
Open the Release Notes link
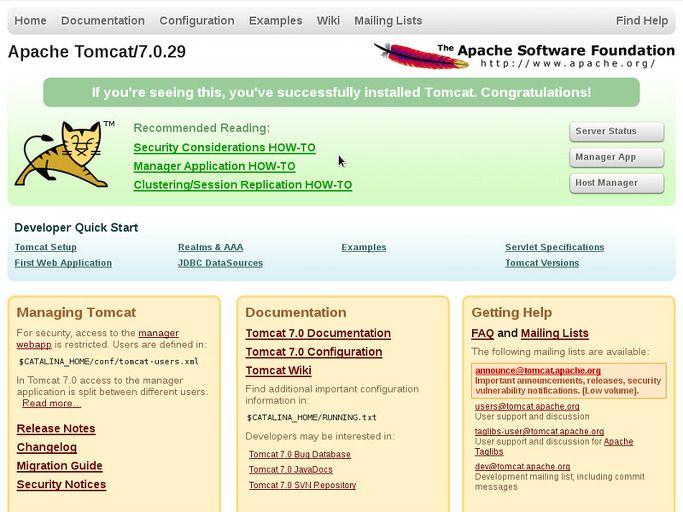56,428
